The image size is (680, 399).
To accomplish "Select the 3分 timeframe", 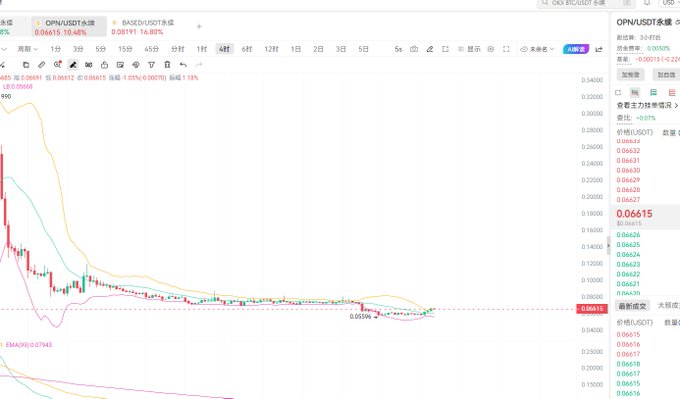I will [78, 49].
